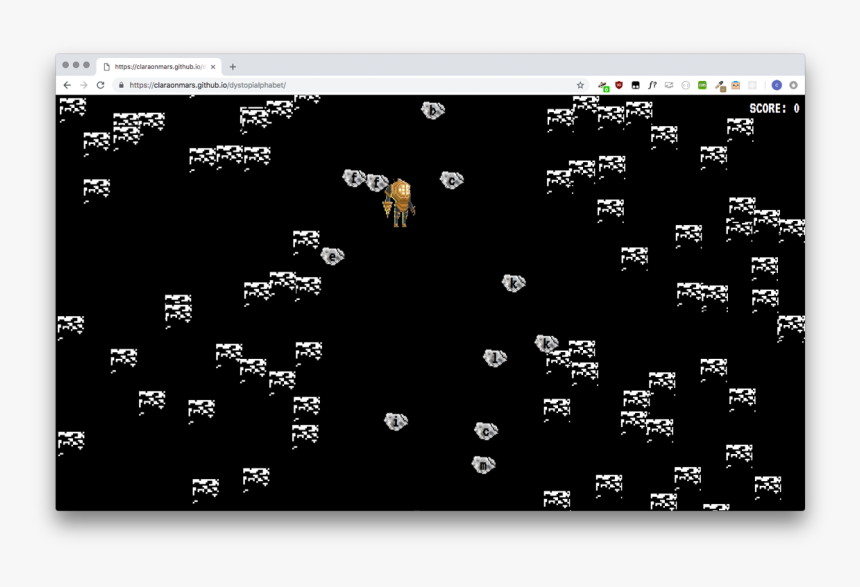
Task: Click the faded circular extension icon
Action: [x=686, y=85]
